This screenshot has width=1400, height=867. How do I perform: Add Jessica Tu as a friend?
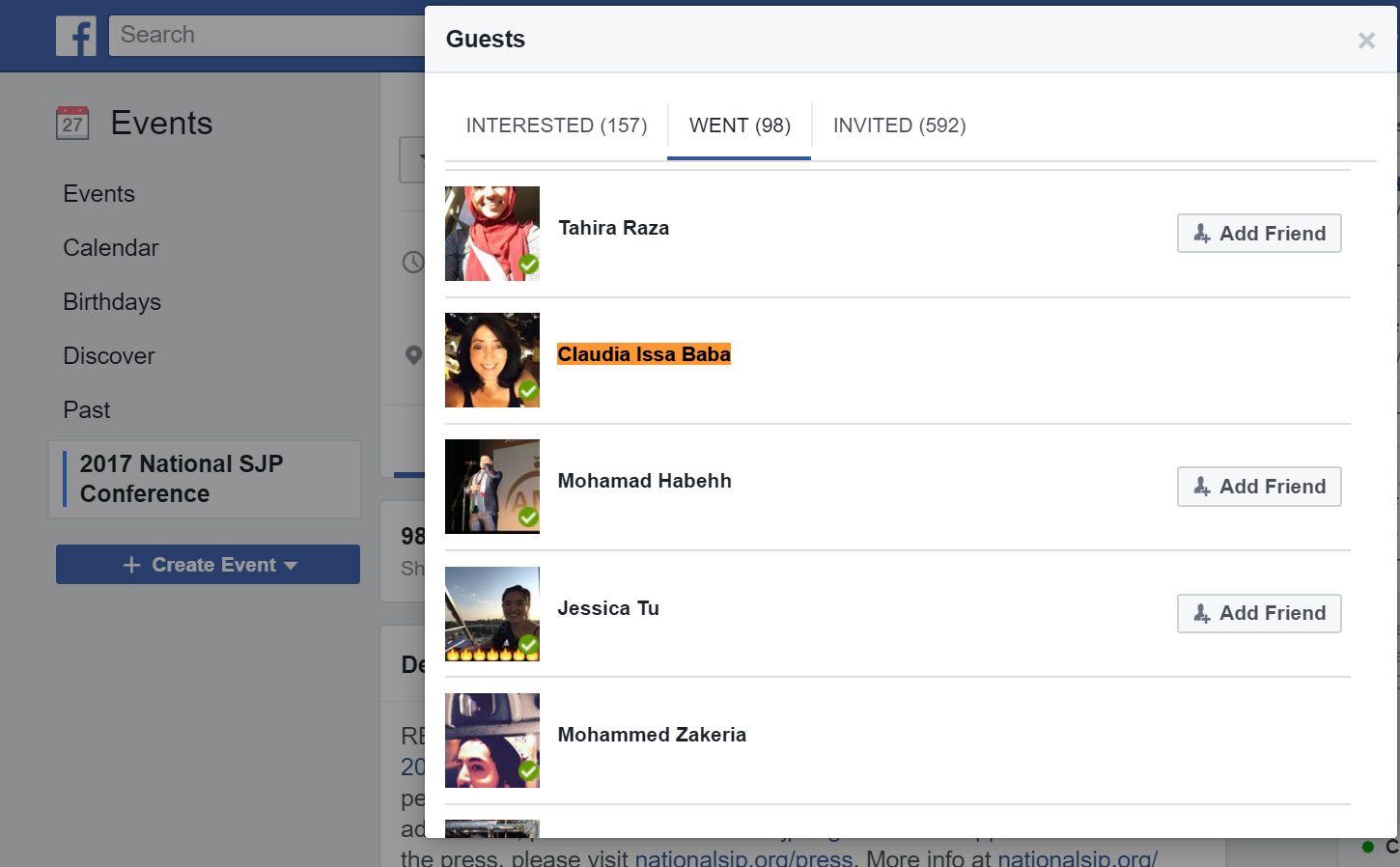pos(1258,613)
